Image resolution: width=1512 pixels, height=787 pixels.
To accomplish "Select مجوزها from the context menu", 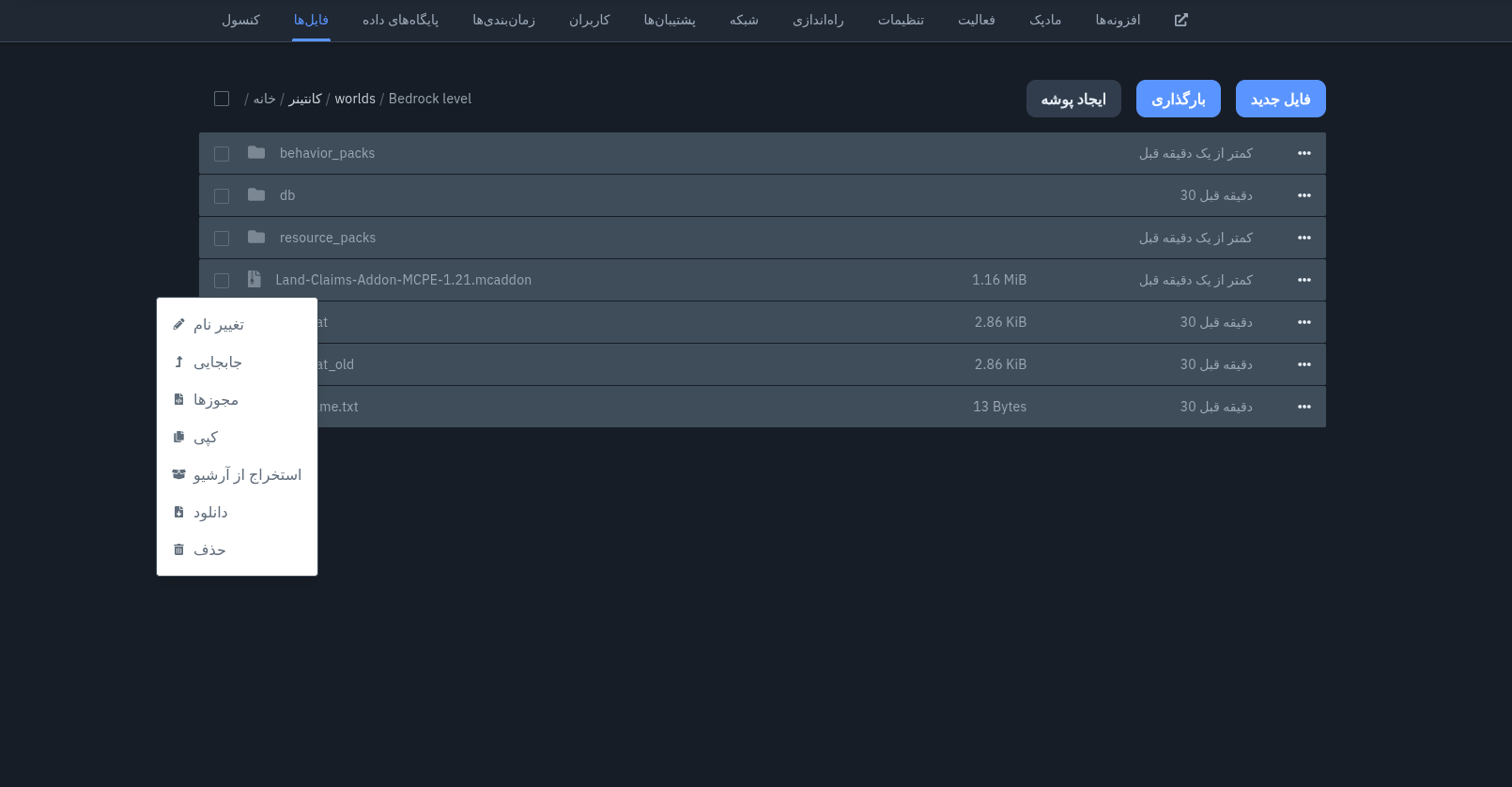I will (237, 399).
